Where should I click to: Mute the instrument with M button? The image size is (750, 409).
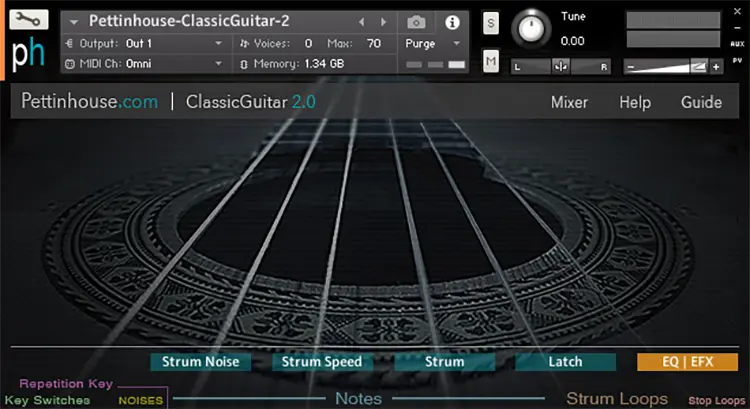coord(491,61)
